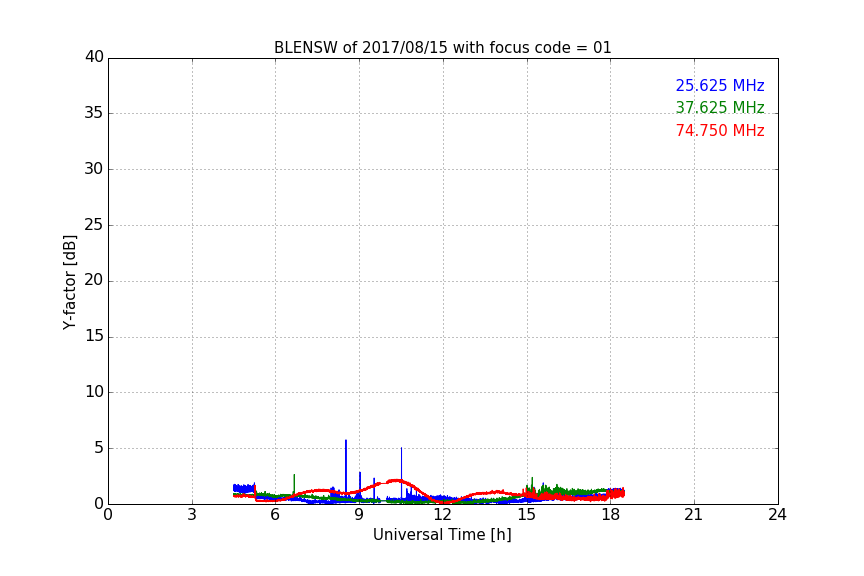This screenshot has width=864, height=576.
Task: Click the y-axis tick label 15
Action: [x=94, y=336]
